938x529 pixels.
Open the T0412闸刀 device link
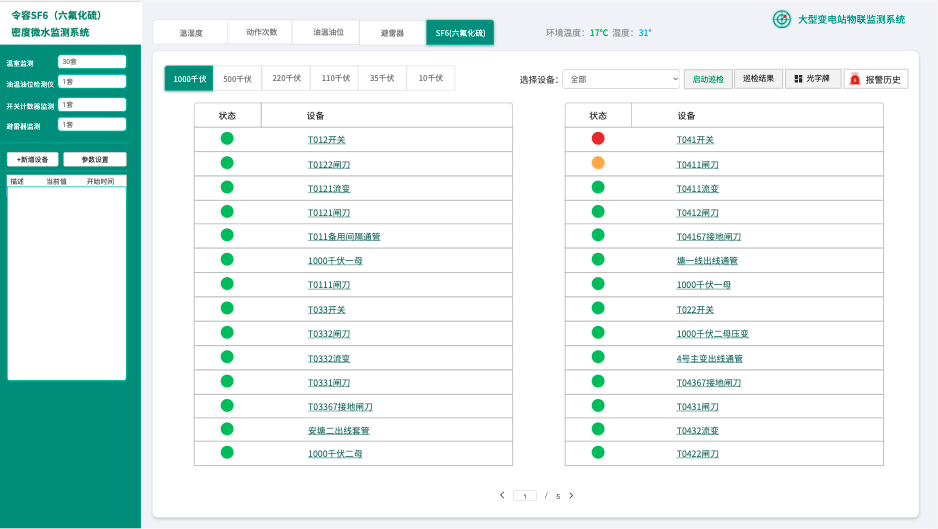[698, 213]
